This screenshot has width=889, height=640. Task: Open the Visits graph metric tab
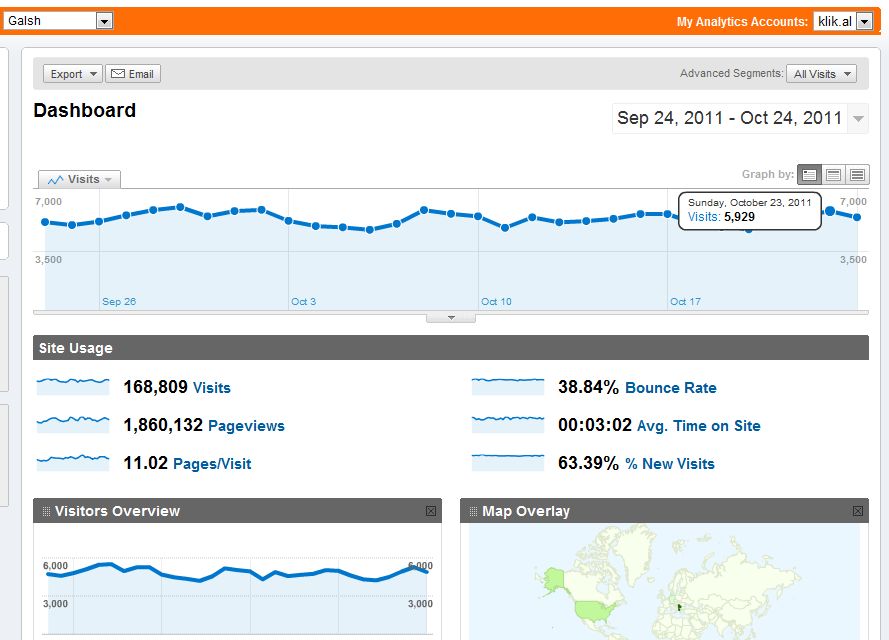79,179
